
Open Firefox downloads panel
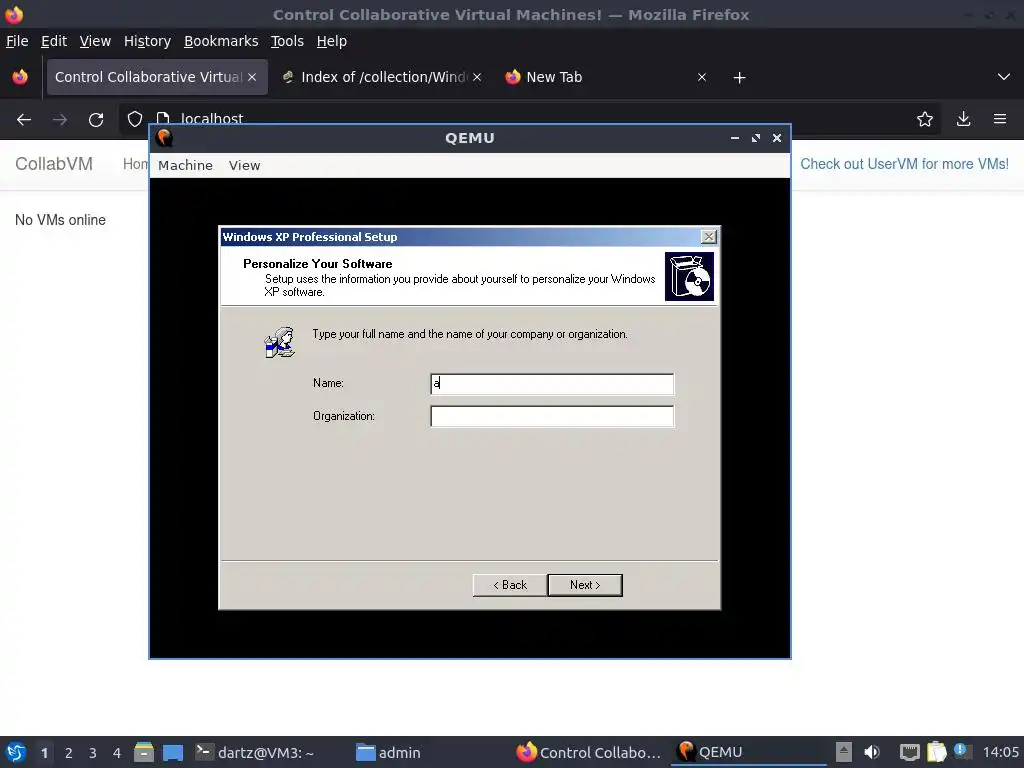(x=963, y=119)
